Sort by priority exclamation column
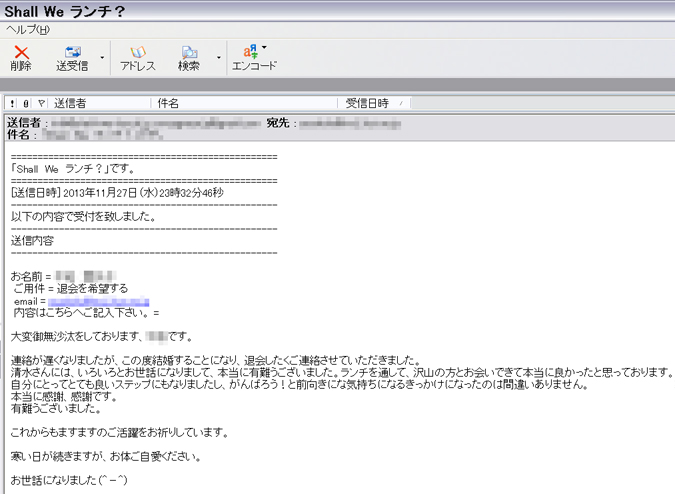The width and height of the screenshot is (675, 494). click(12, 103)
